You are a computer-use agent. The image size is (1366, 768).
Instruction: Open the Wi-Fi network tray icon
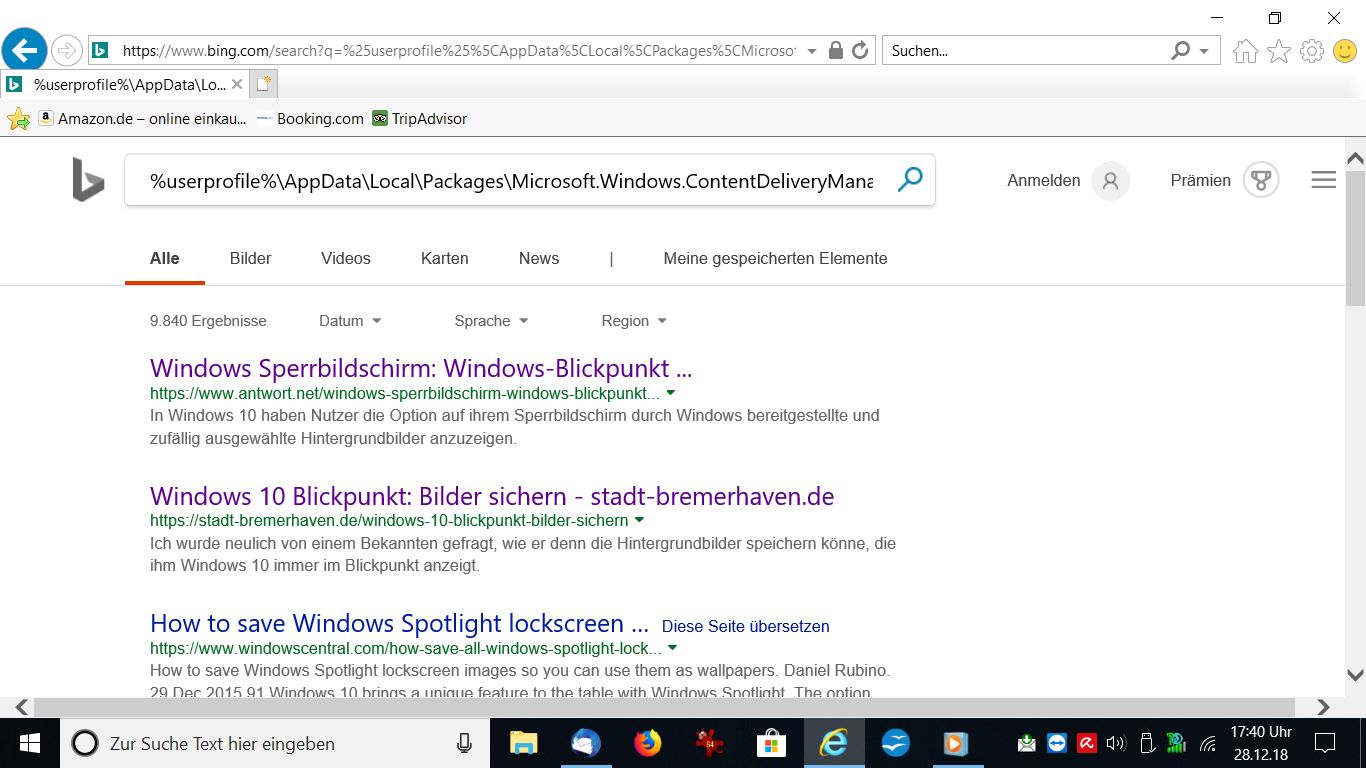click(x=1207, y=743)
